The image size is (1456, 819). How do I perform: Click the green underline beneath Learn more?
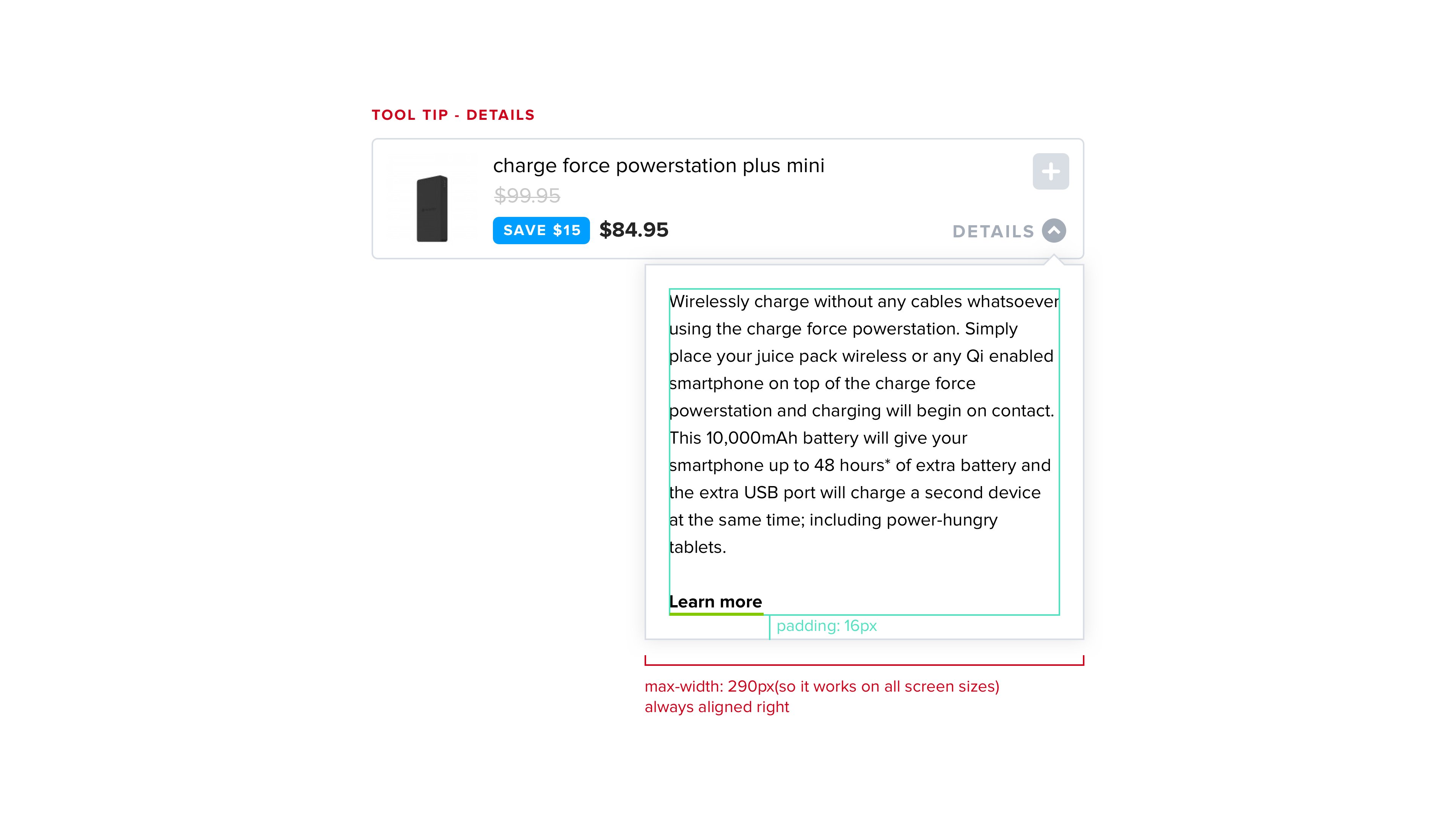tap(715, 613)
